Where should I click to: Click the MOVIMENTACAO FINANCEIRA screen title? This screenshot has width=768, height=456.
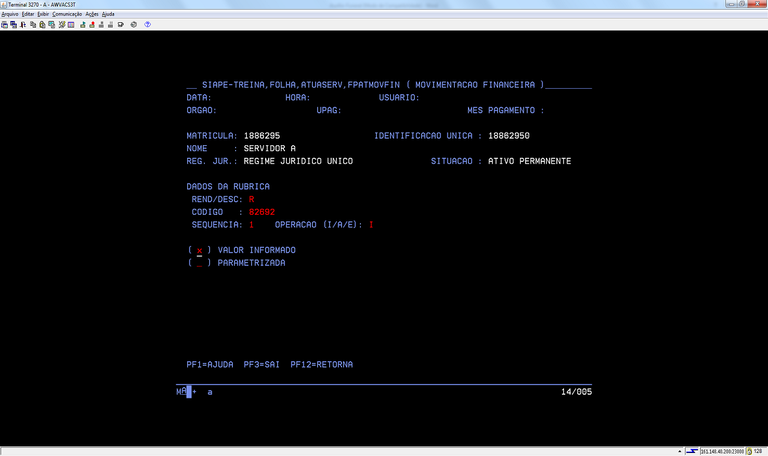(x=475, y=85)
